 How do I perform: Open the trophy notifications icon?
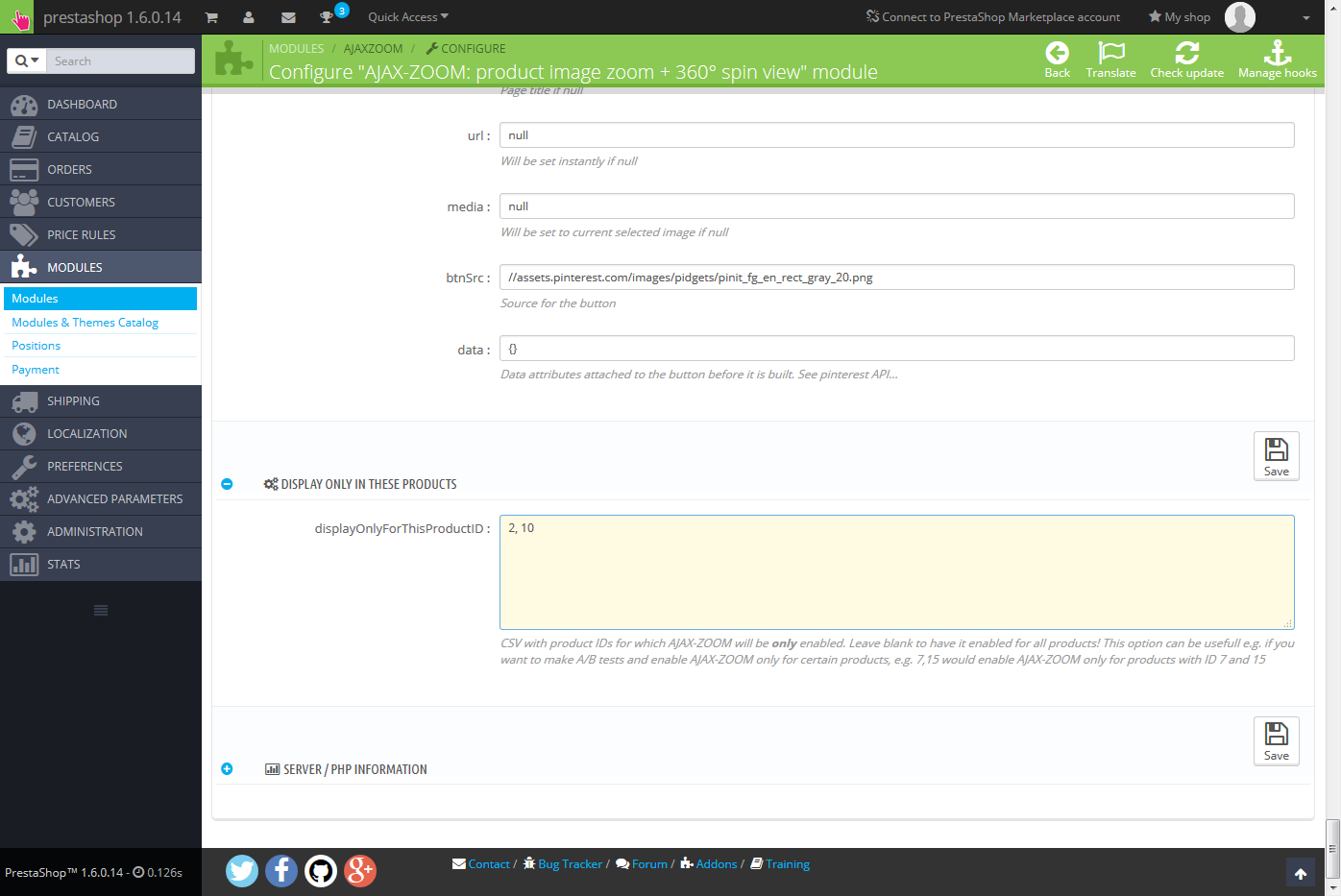(x=327, y=17)
